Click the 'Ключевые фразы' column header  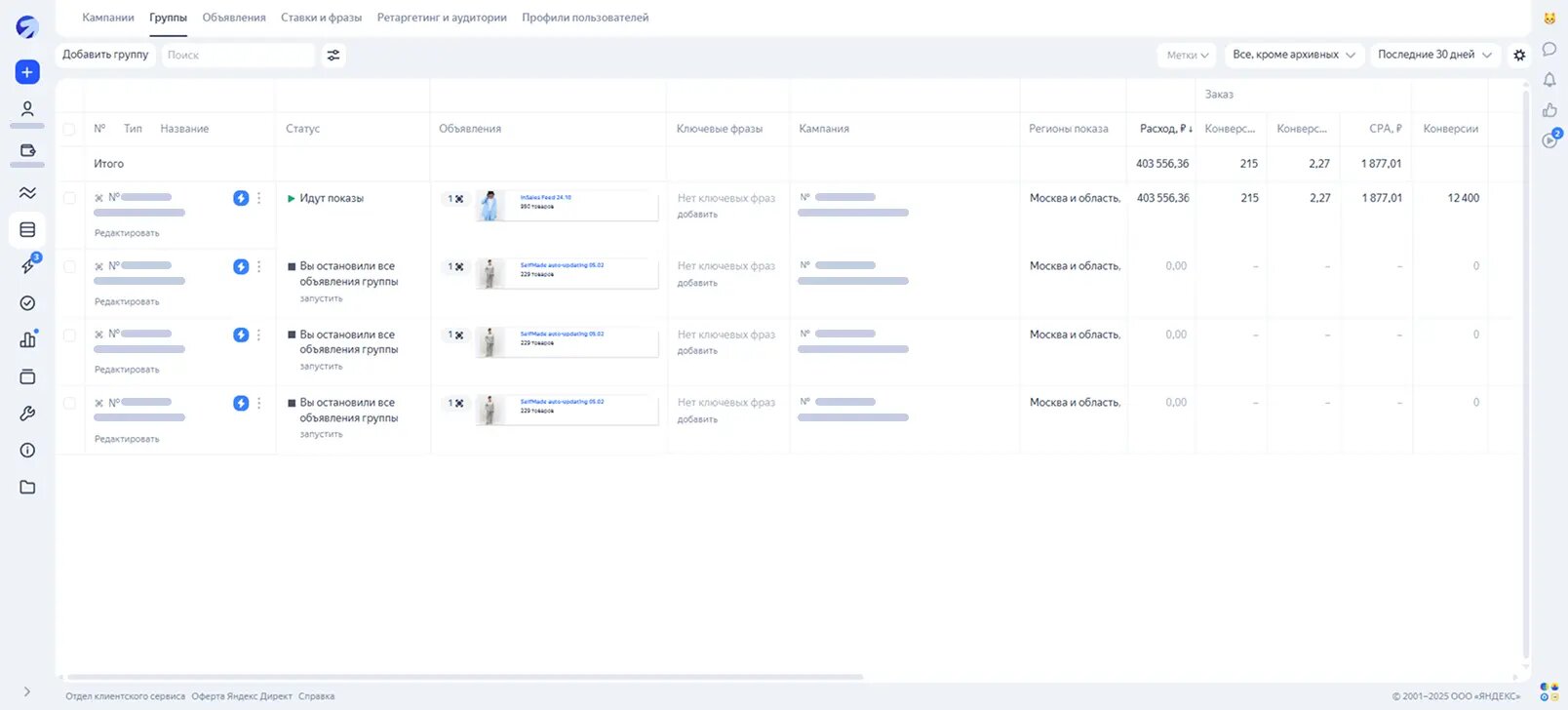tap(720, 129)
